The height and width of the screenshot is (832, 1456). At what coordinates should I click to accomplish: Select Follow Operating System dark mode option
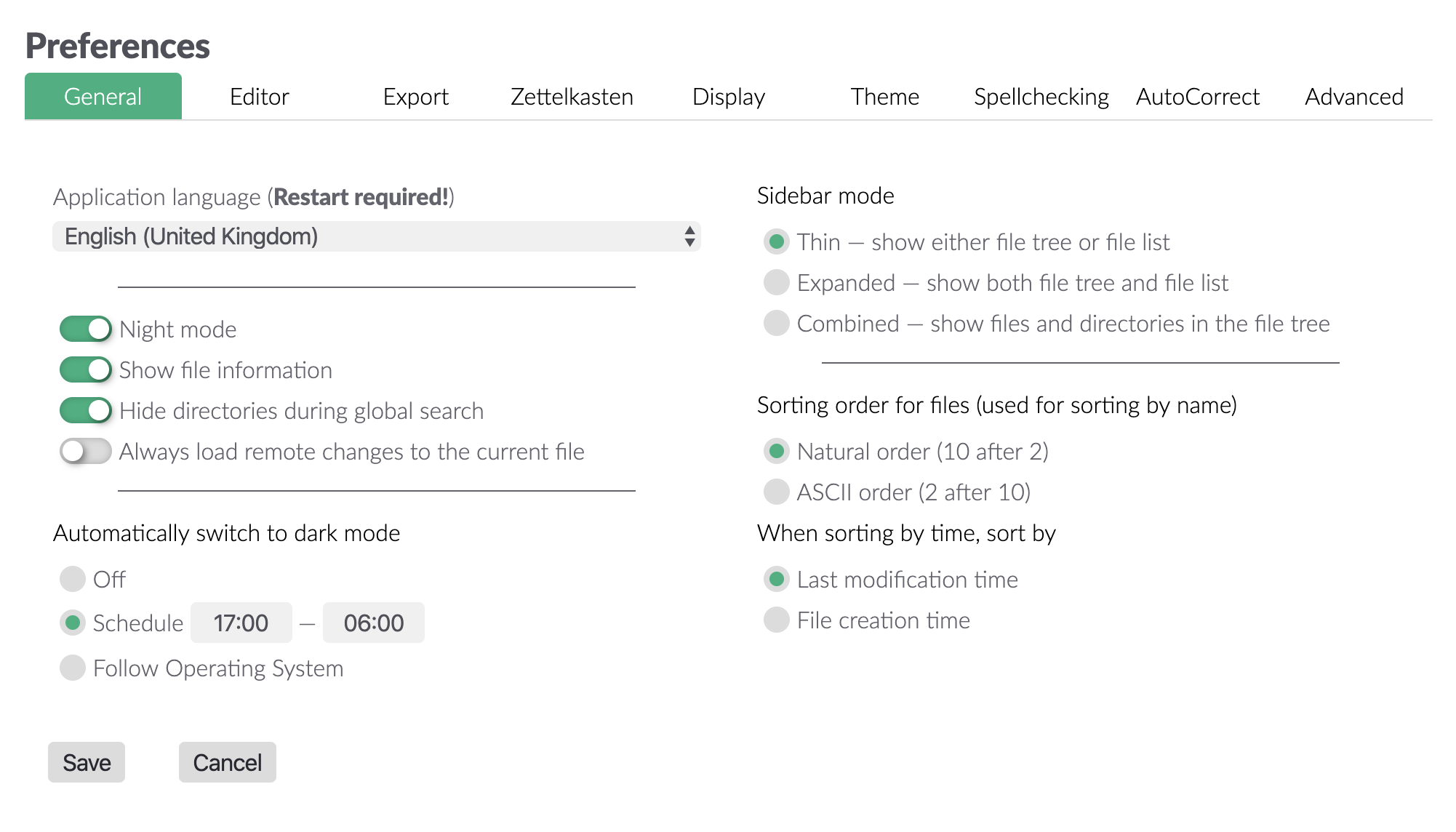[72, 668]
